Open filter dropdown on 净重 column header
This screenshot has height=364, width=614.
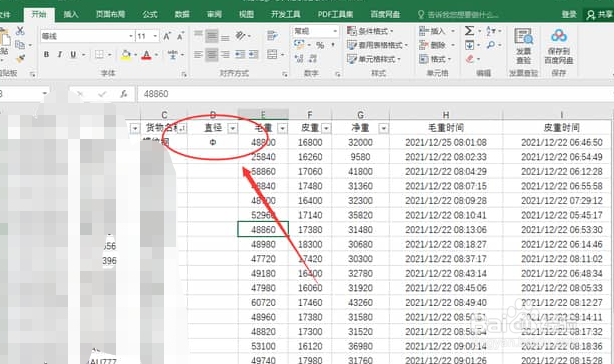(384, 128)
